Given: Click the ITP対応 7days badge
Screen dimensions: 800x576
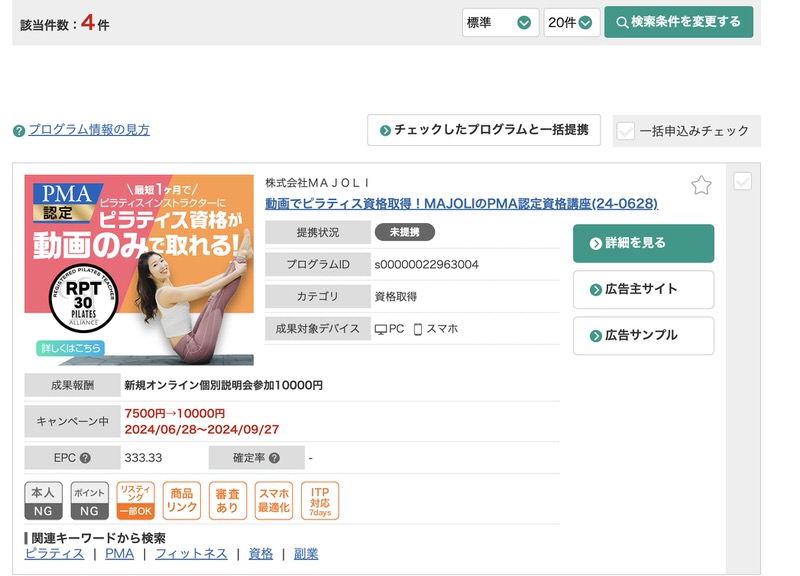Looking at the screenshot, I should pyautogui.click(x=320, y=501).
